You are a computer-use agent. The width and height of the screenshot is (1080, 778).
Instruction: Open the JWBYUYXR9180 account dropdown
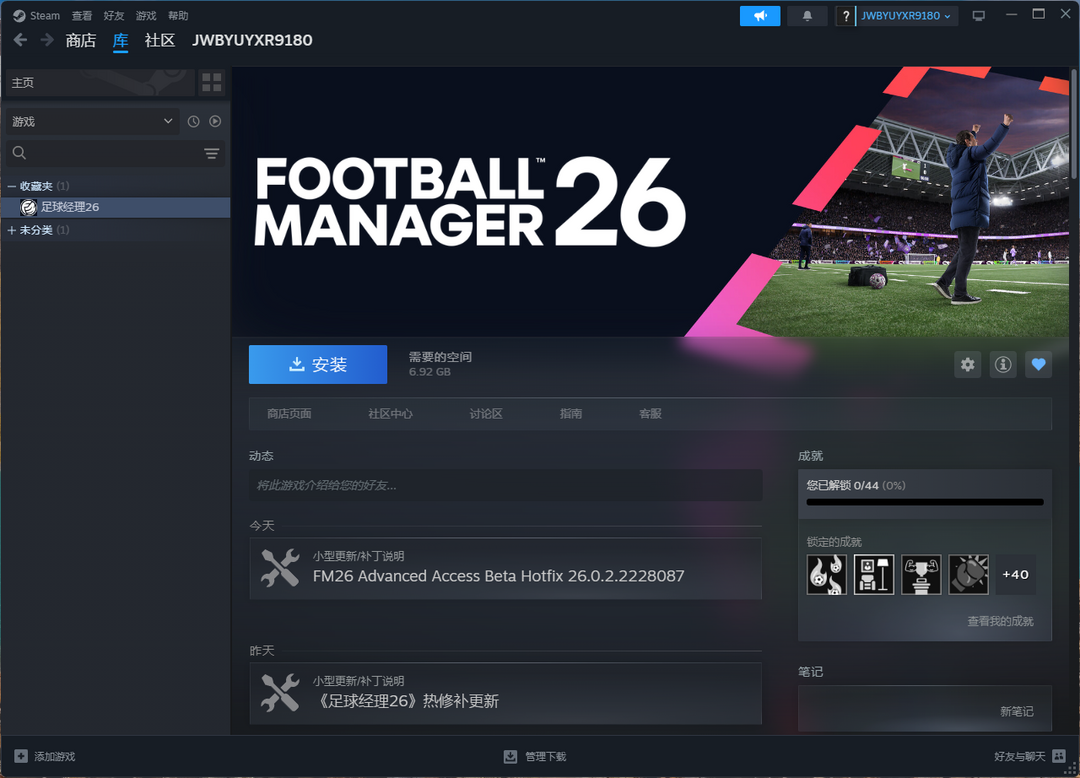(x=907, y=16)
